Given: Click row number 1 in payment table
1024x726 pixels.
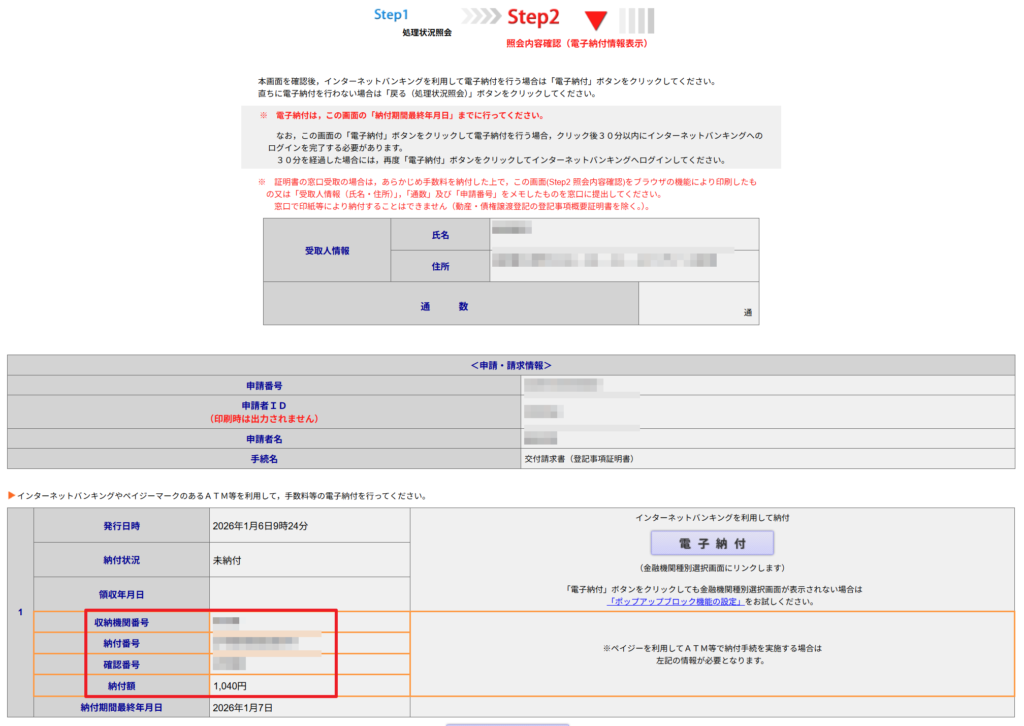Looking at the screenshot, I should [20, 612].
